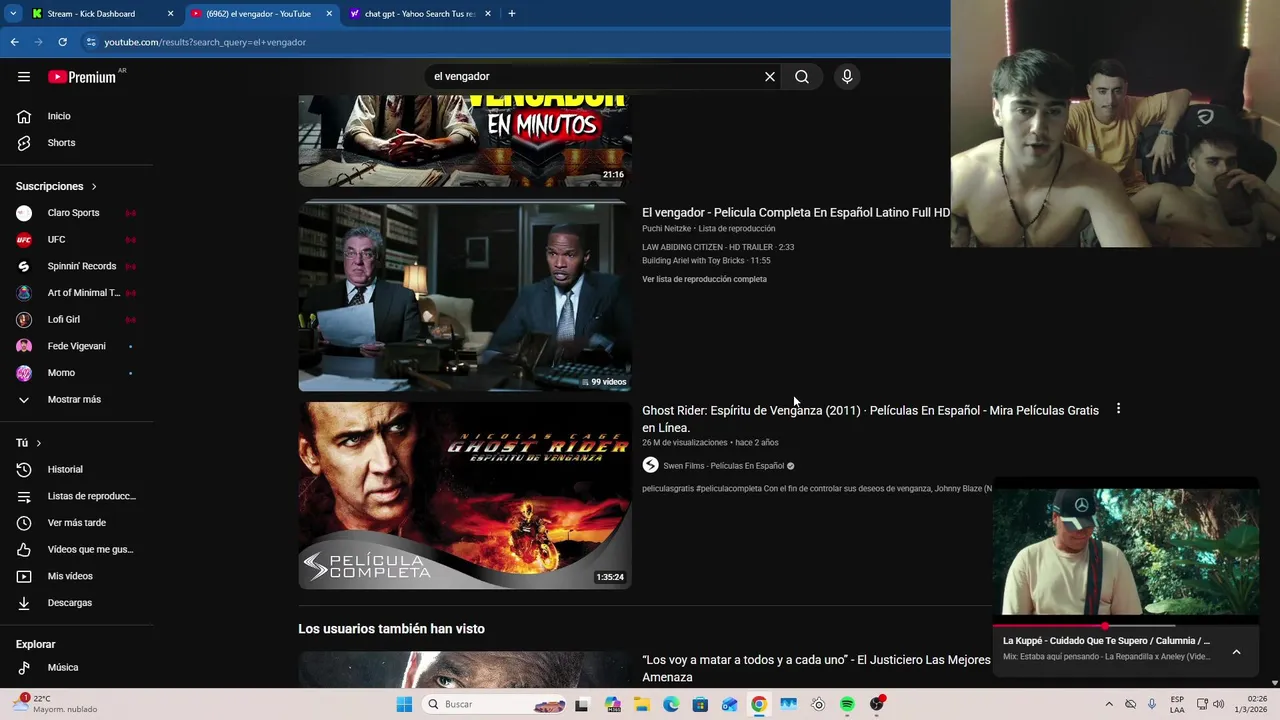The image size is (1280, 720).
Task: Reload the current page
Action: 62,42
